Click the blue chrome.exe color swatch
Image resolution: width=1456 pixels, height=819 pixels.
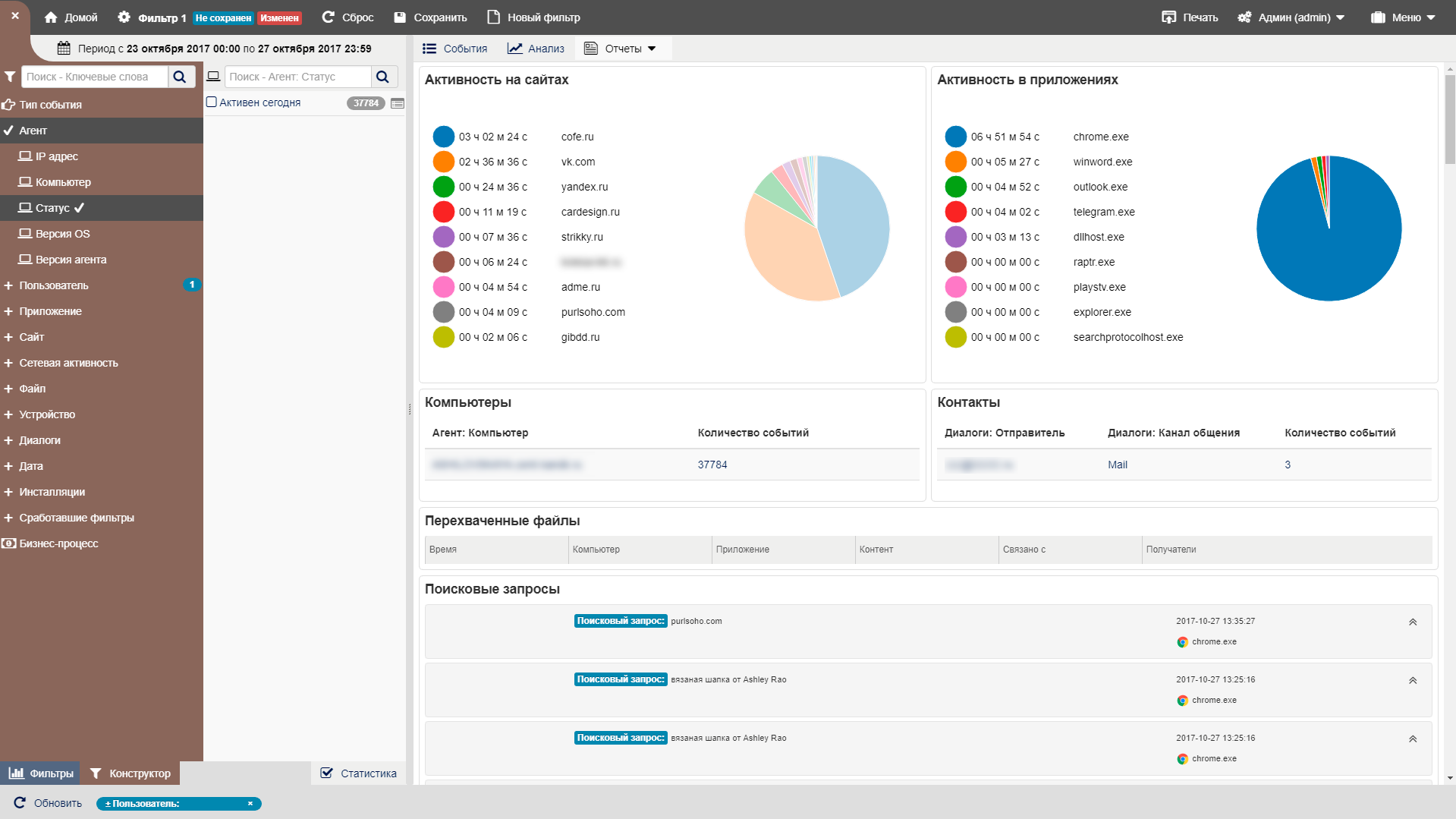pyautogui.click(x=955, y=137)
